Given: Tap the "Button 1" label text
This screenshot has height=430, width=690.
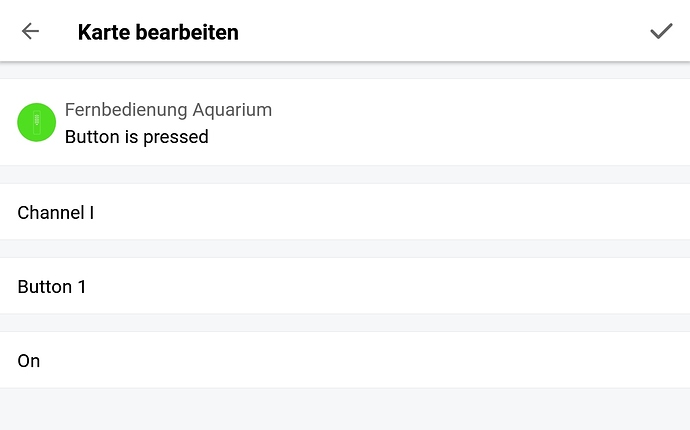Looking at the screenshot, I should click(x=52, y=287).
